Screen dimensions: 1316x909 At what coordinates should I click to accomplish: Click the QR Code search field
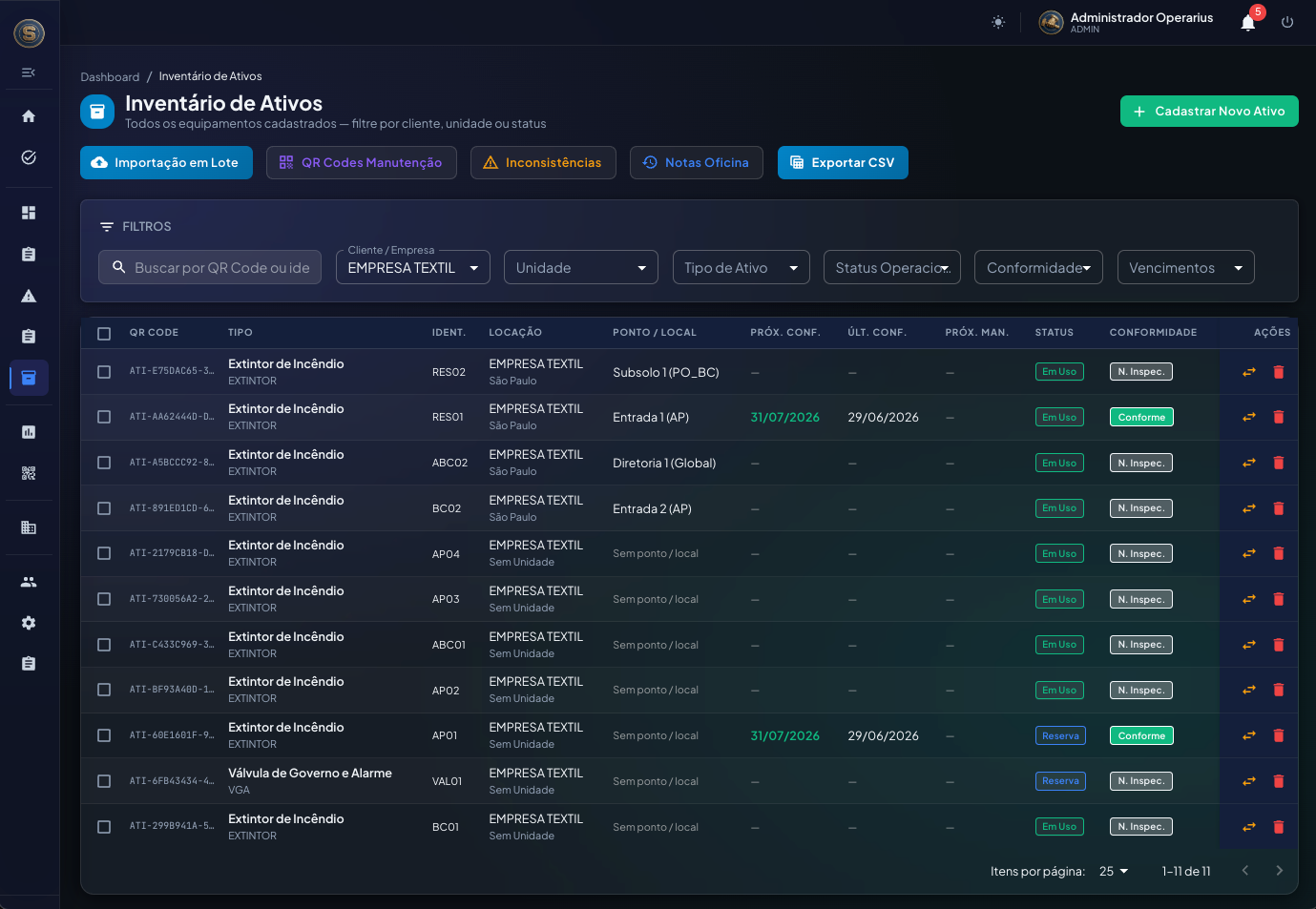tap(210, 267)
